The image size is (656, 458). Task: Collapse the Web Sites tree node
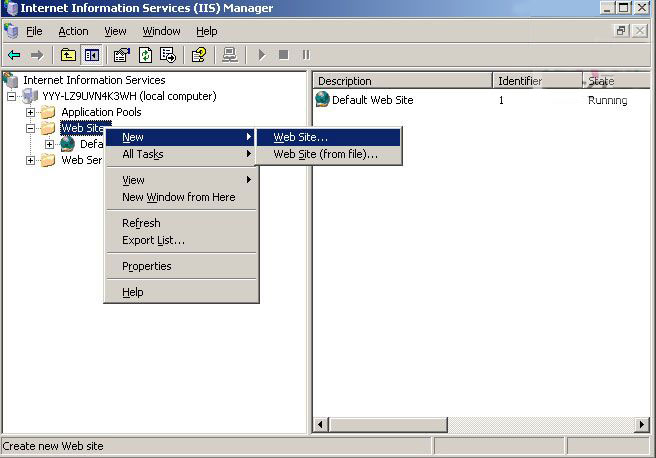30,128
